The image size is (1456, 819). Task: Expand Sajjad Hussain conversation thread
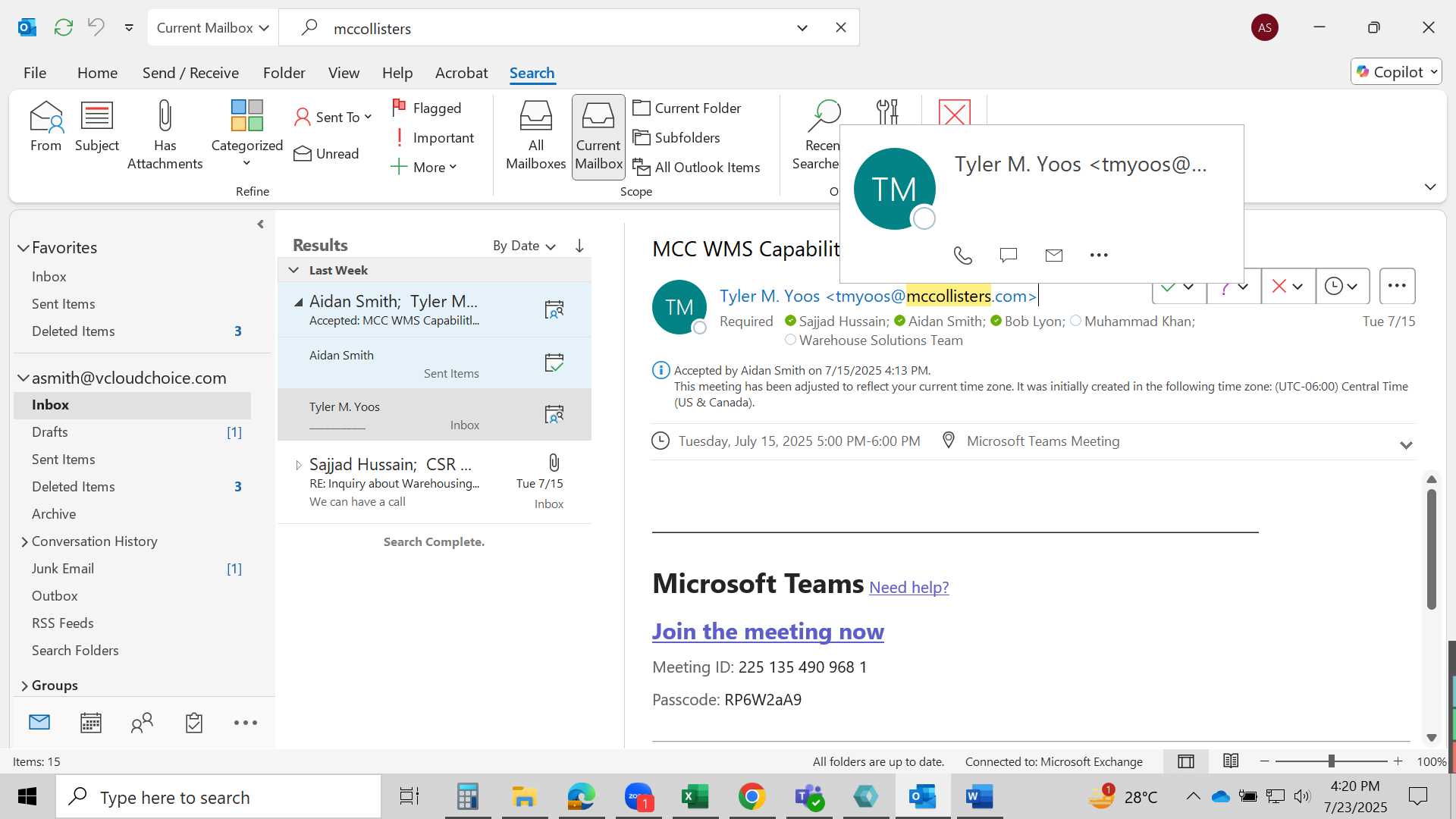tap(298, 465)
